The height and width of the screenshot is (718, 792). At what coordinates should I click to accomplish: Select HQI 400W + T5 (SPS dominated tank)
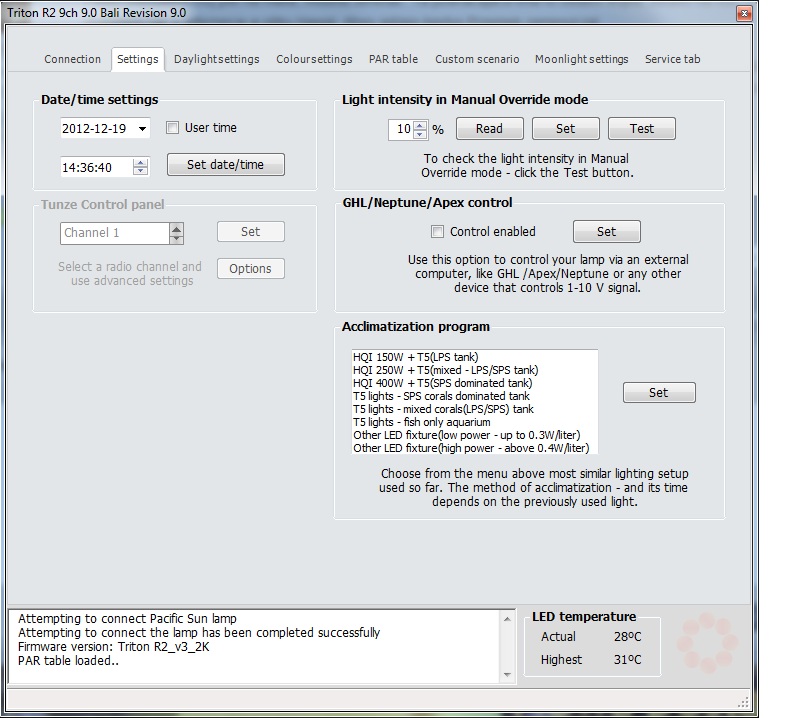click(x=442, y=383)
